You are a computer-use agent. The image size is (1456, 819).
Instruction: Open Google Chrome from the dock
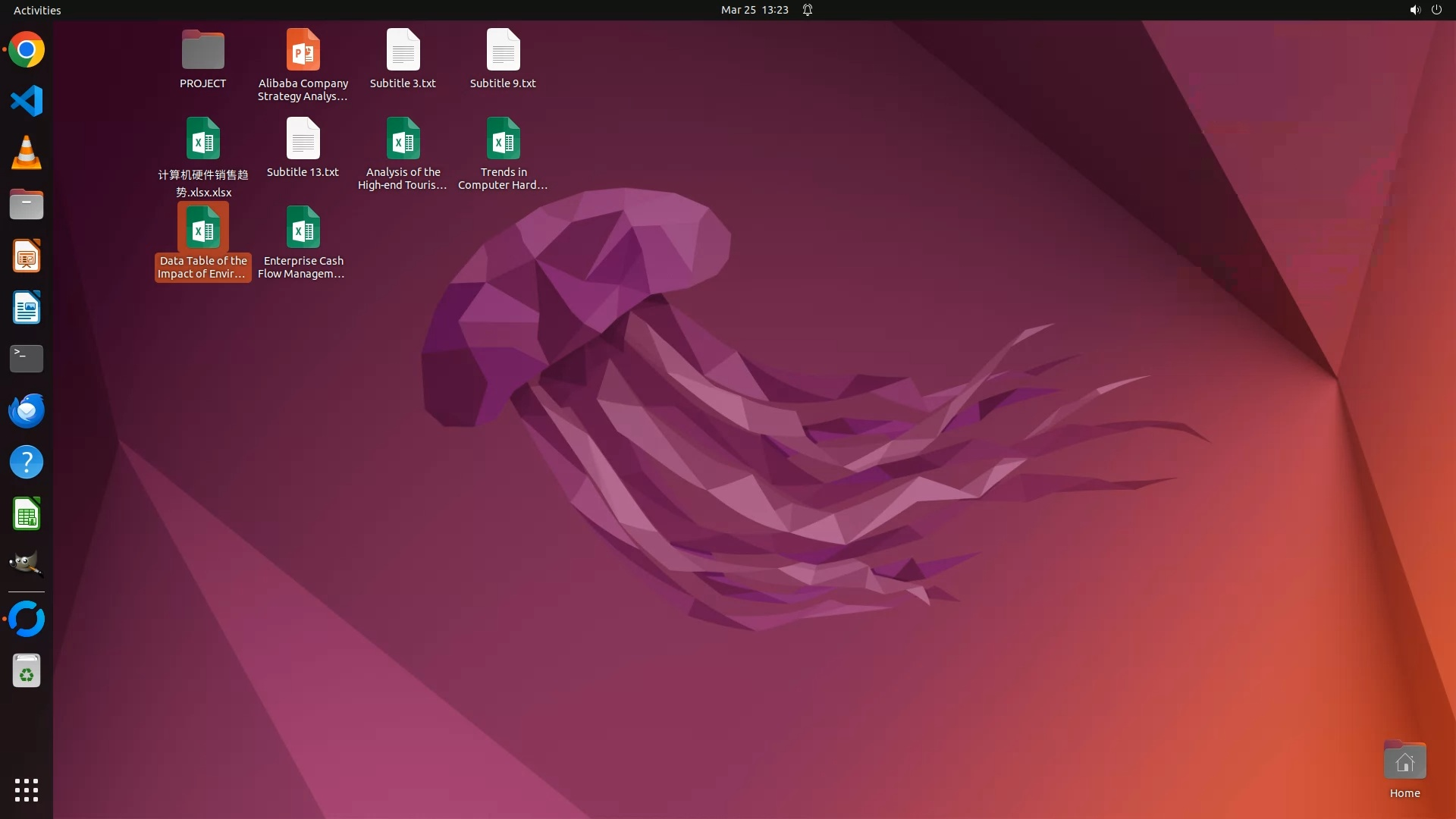pos(27,50)
